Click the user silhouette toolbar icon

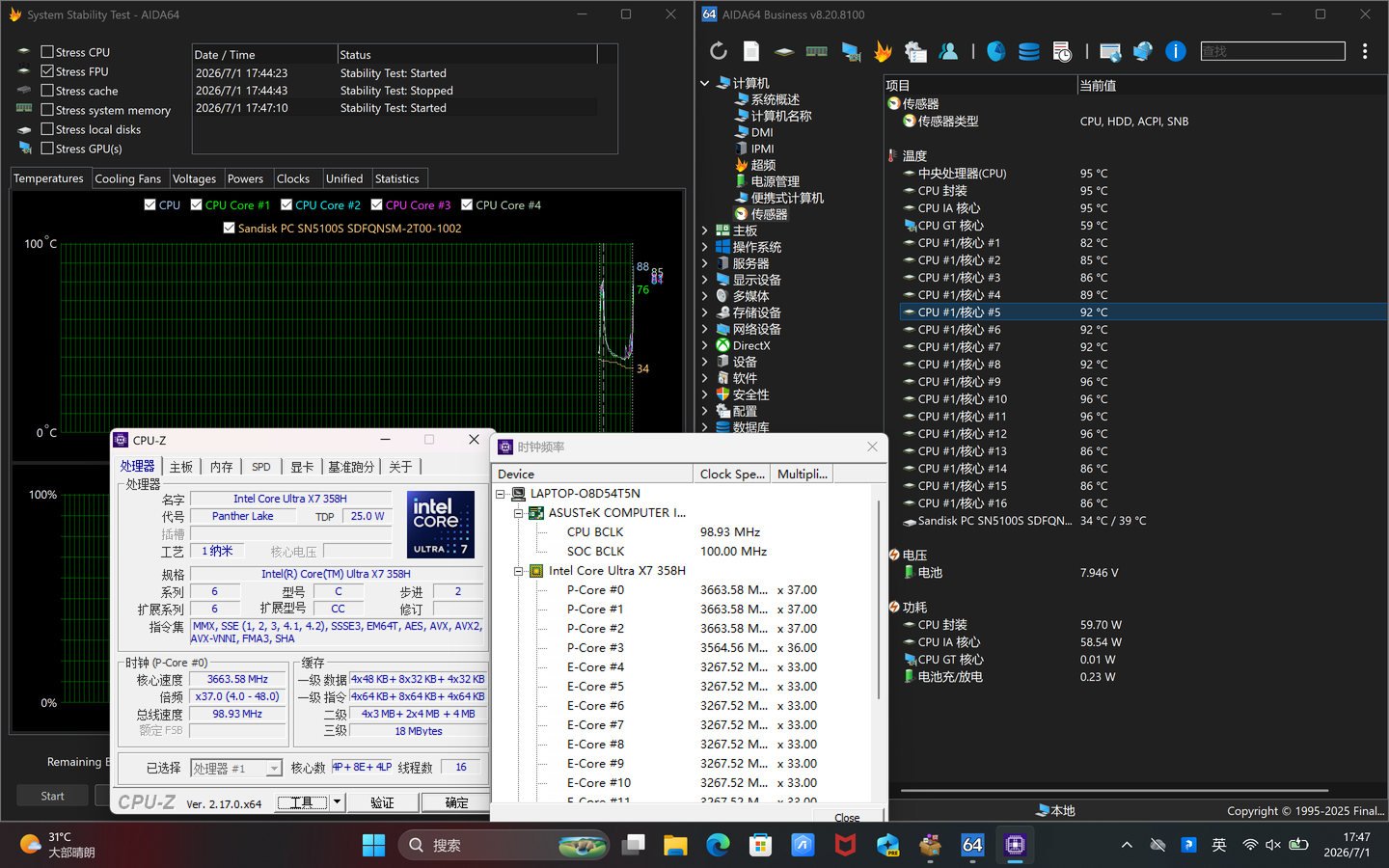click(948, 51)
